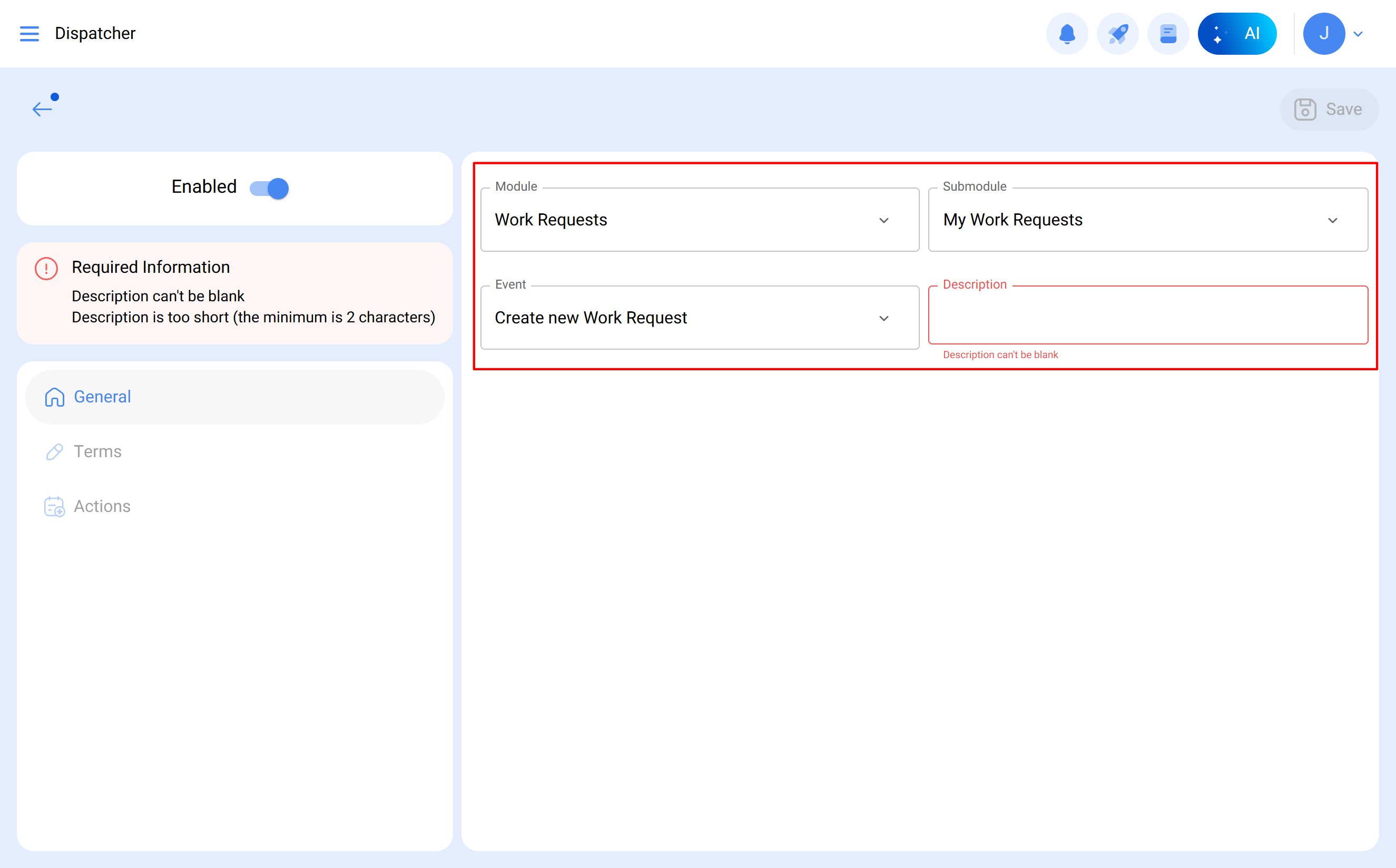Open the Submodule dropdown
The height and width of the screenshot is (868, 1396).
coord(1147,220)
